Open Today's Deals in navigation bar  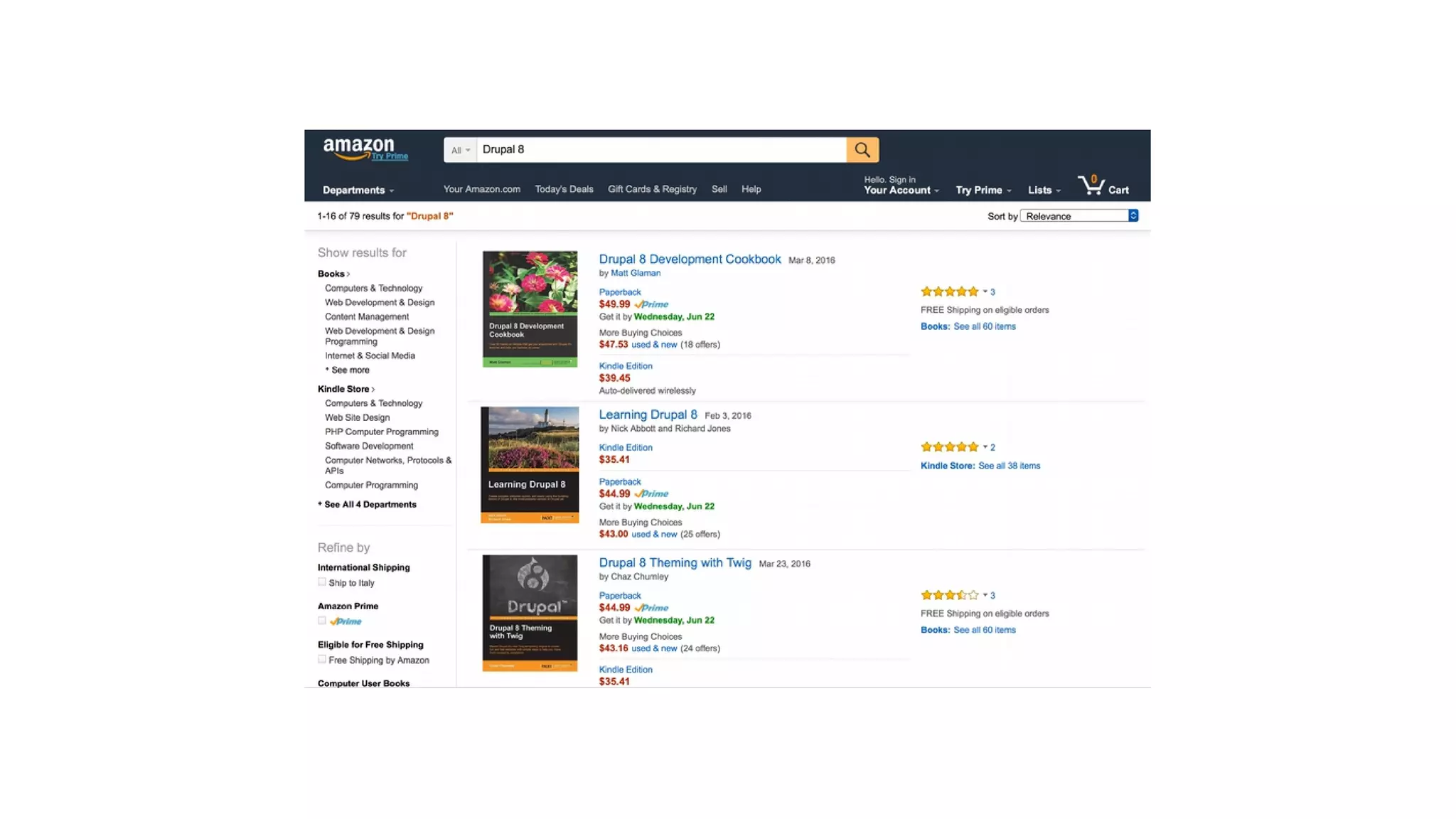(x=564, y=189)
